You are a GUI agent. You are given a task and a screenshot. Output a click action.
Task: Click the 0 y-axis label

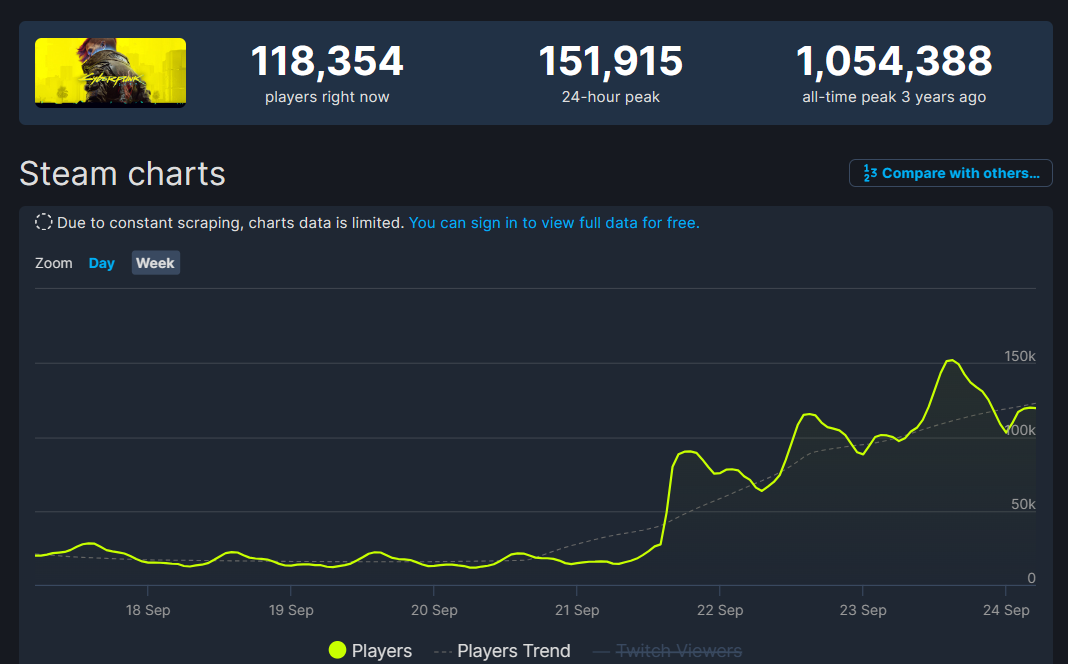click(x=1031, y=578)
